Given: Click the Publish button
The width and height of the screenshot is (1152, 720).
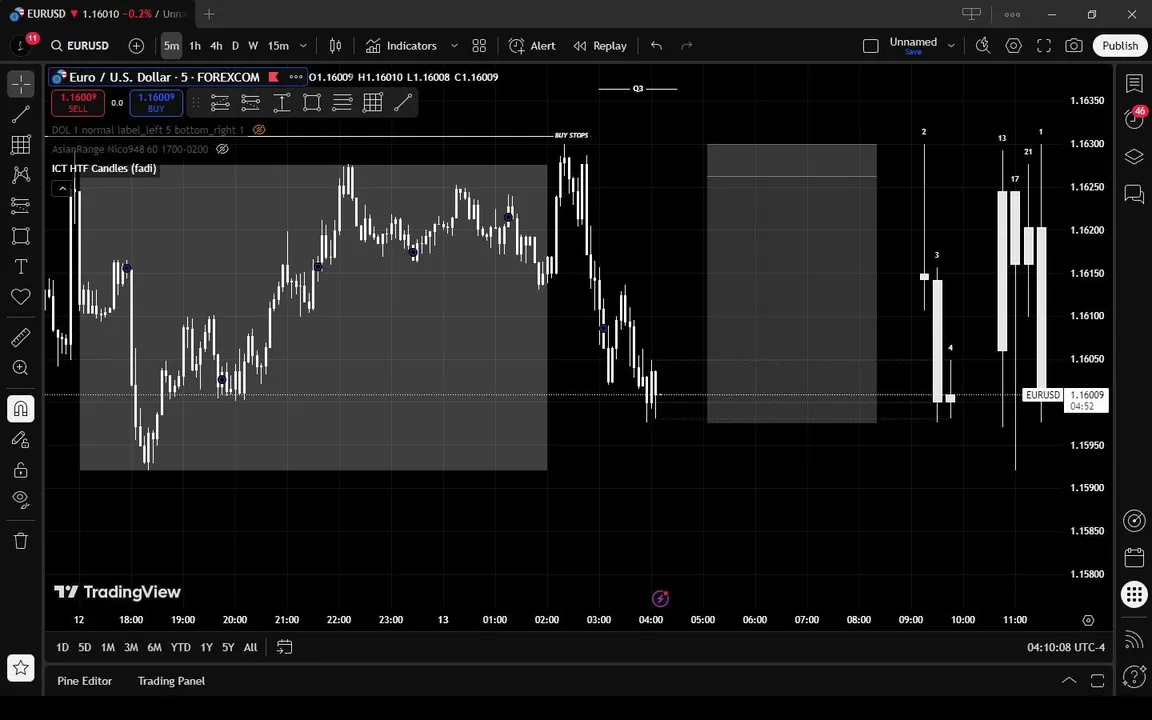Looking at the screenshot, I should 1120,46.
